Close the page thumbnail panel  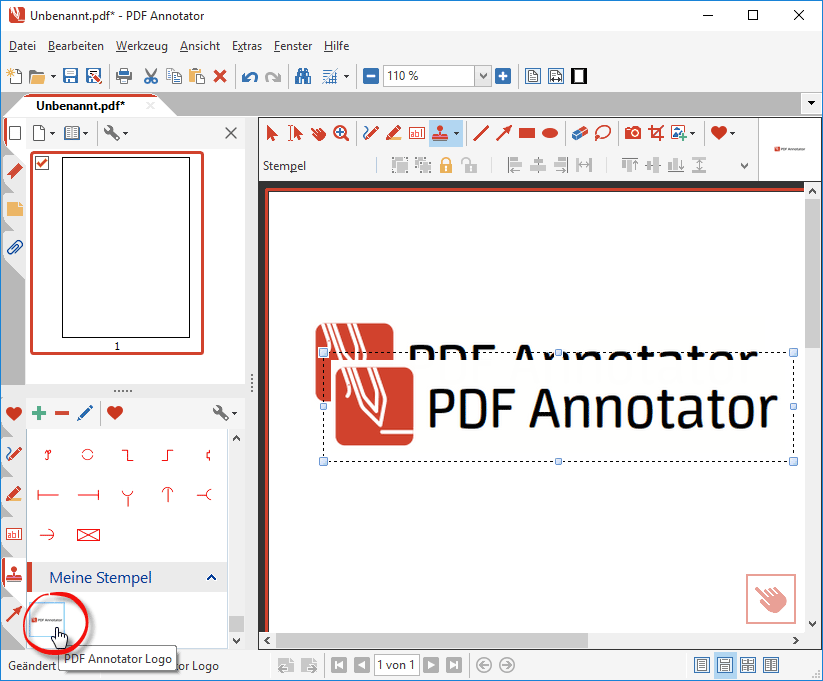pyautogui.click(x=231, y=133)
